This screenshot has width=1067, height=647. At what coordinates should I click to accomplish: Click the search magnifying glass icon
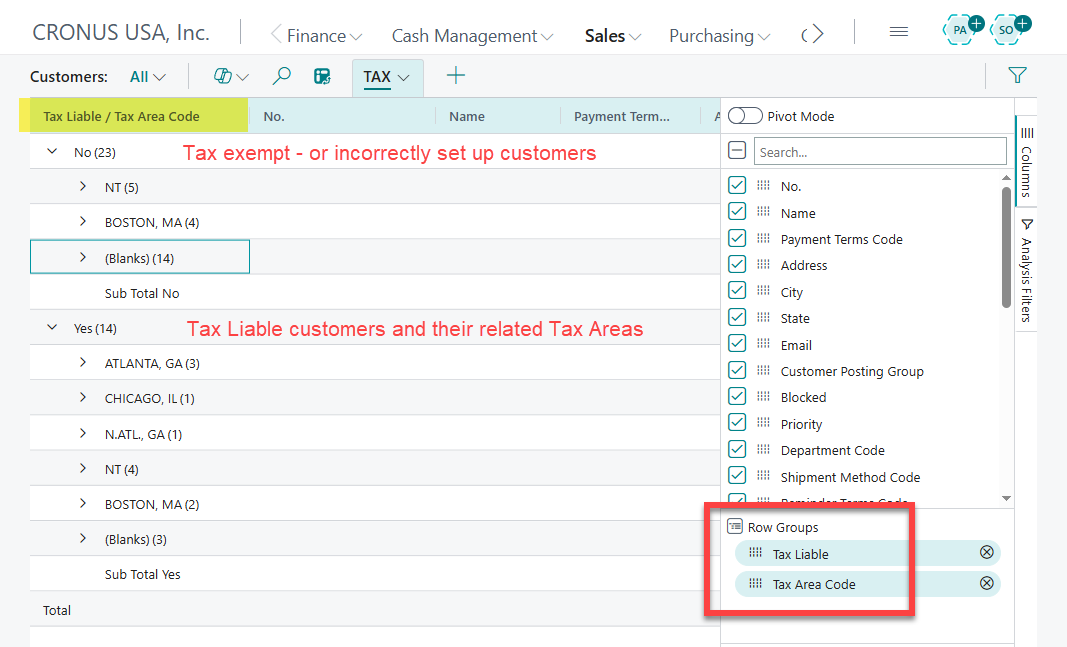click(281, 76)
